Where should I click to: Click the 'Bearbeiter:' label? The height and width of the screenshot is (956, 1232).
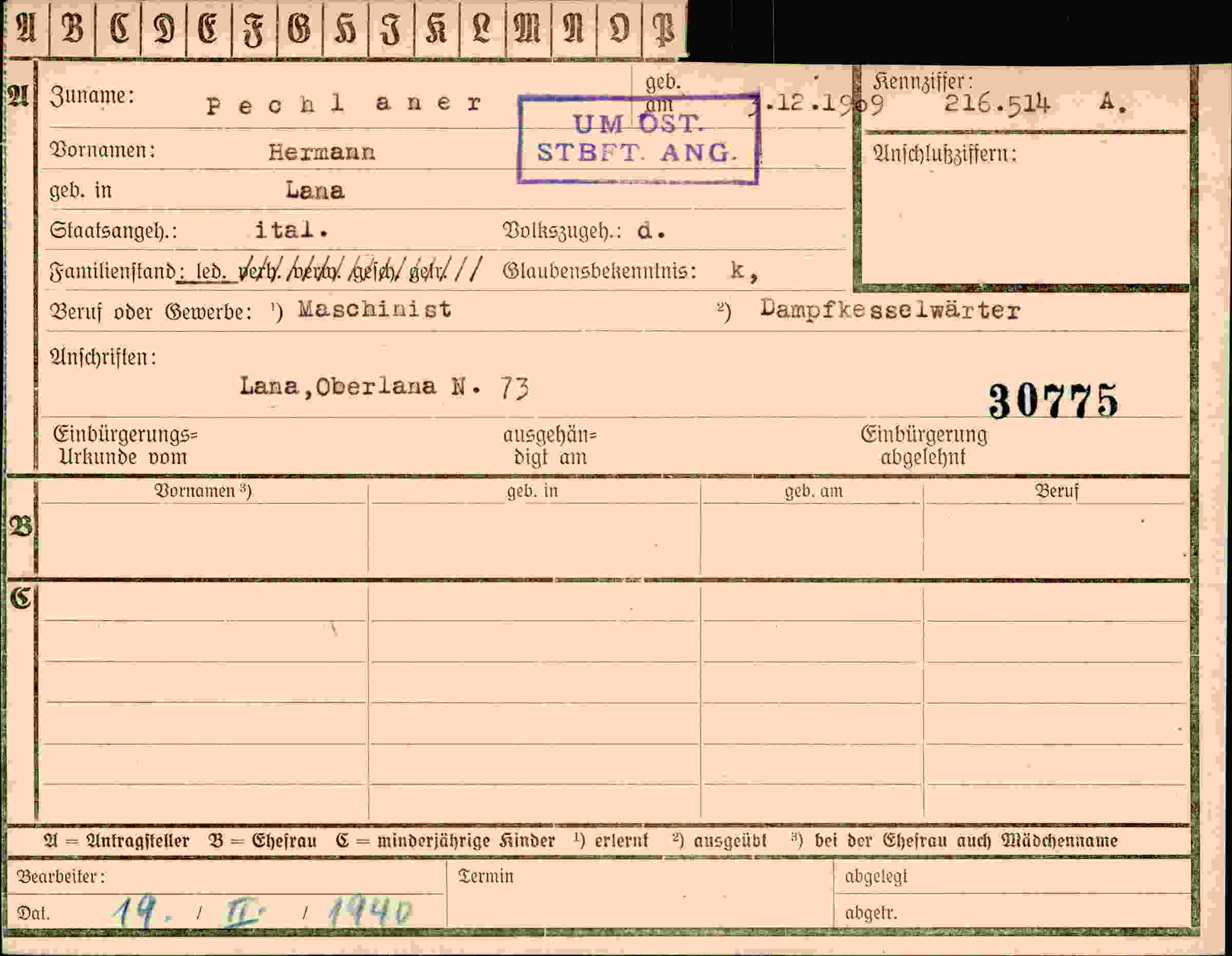[x=61, y=876]
